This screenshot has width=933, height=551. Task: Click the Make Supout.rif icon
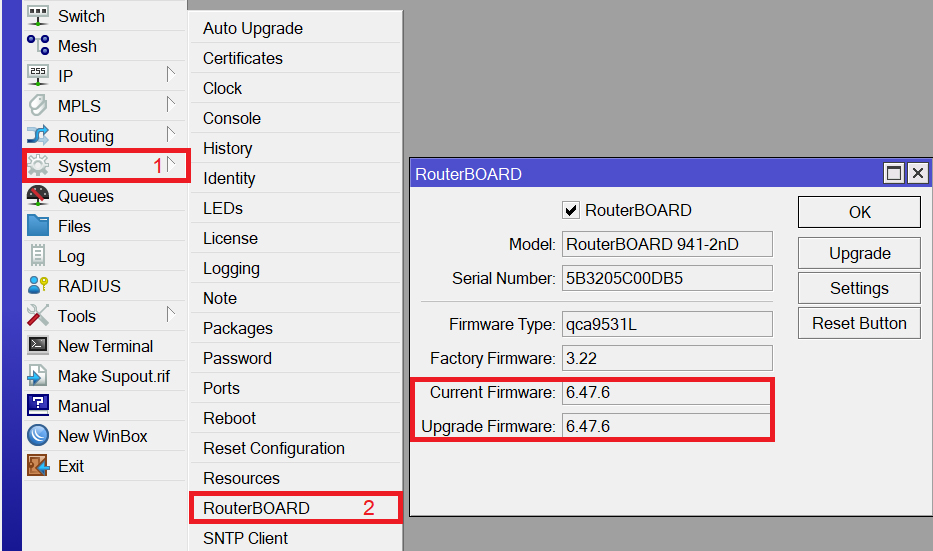pyautogui.click(x=38, y=375)
